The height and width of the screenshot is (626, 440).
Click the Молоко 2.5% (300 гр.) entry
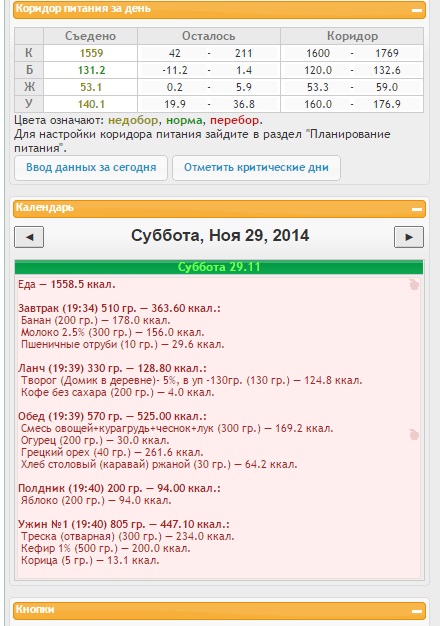pyautogui.click(x=113, y=333)
